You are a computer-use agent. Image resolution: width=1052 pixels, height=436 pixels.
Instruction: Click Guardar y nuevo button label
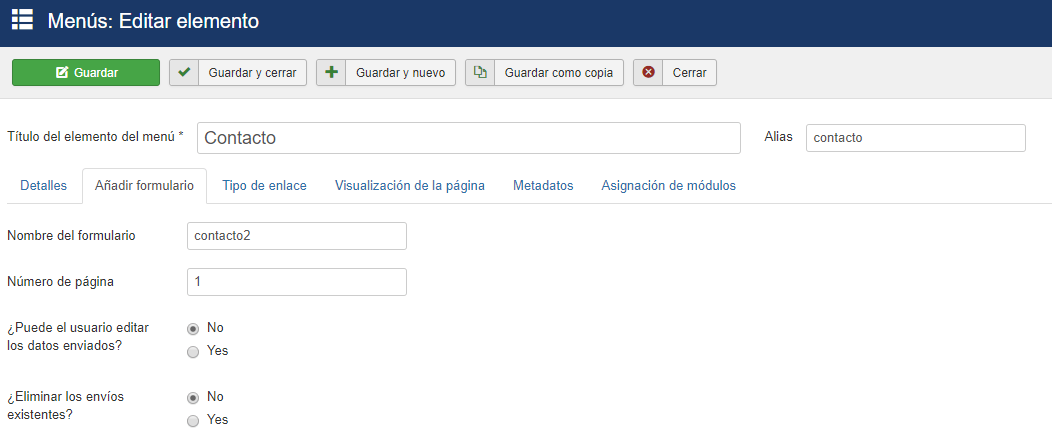[x=401, y=72]
